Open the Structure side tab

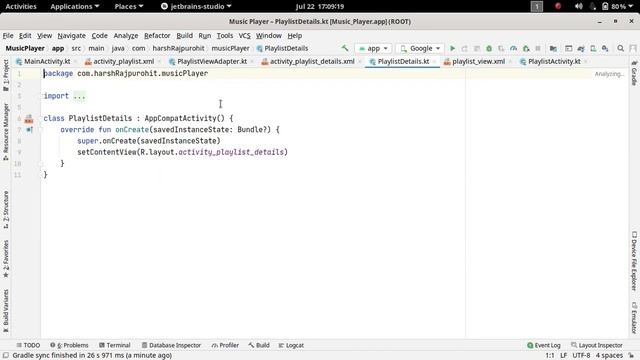(6, 210)
